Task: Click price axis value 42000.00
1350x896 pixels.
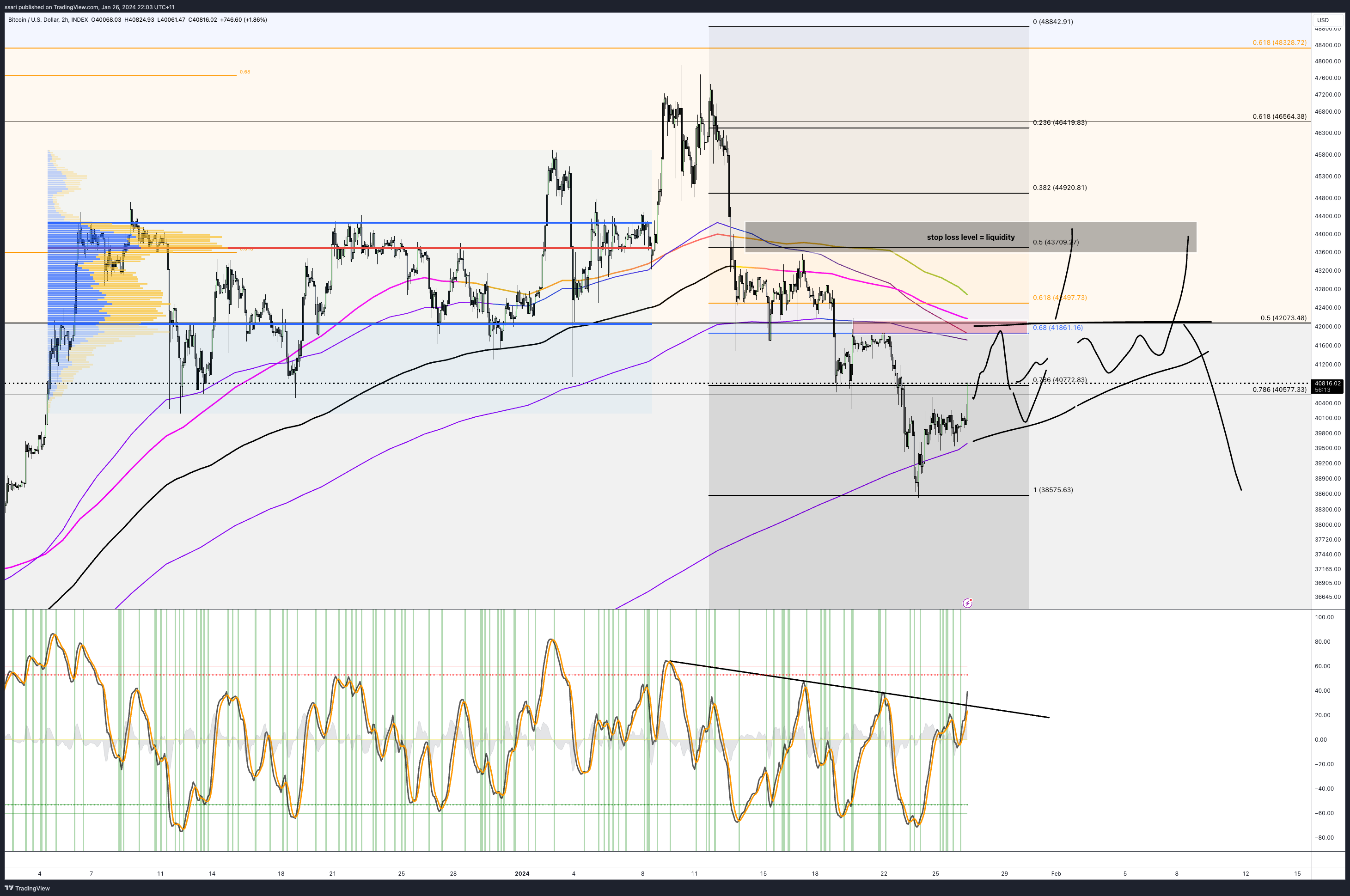Action: point(1328,326)
